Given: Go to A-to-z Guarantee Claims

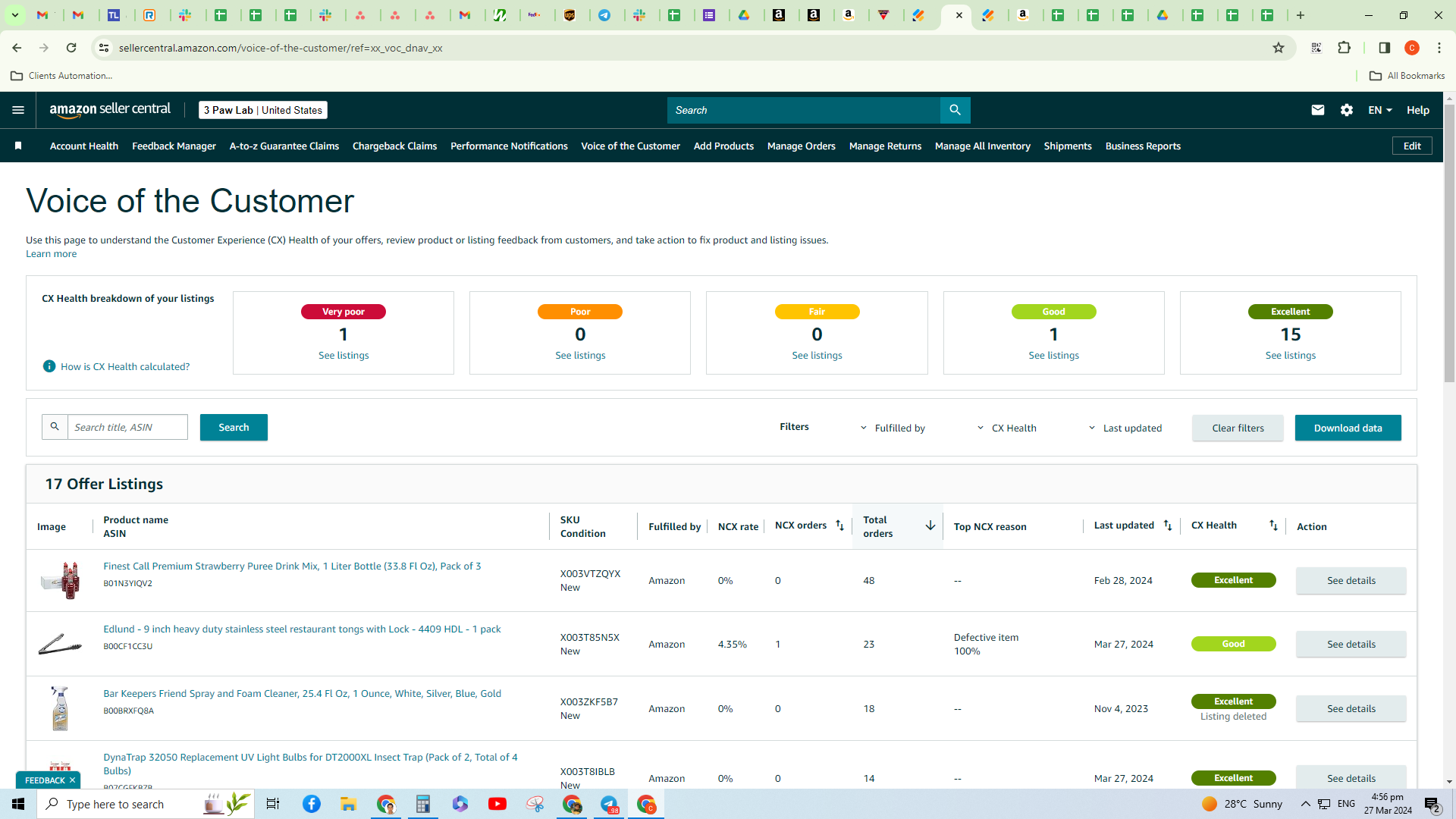Looking at the screenshot, I should tap(284, 146).
